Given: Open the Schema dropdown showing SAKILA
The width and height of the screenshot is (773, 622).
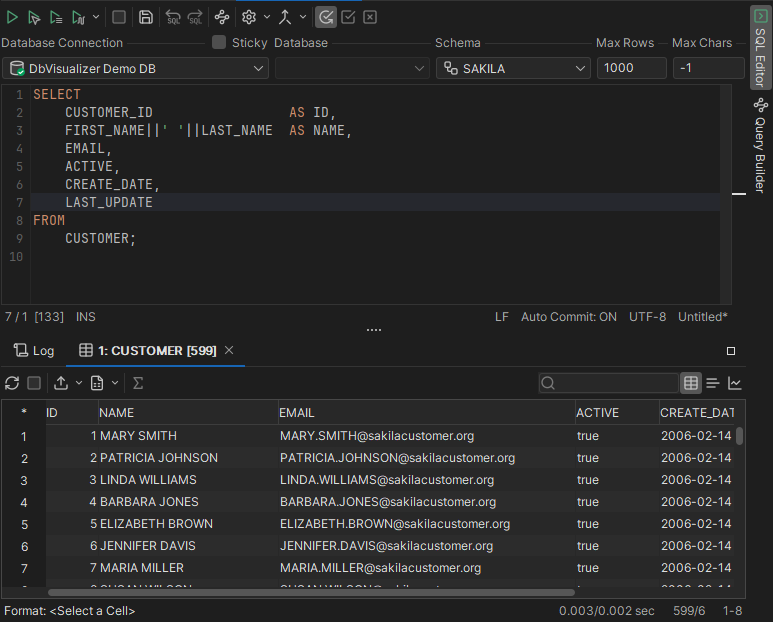Looking at the screenshot, I should click(x=513, y=69).
